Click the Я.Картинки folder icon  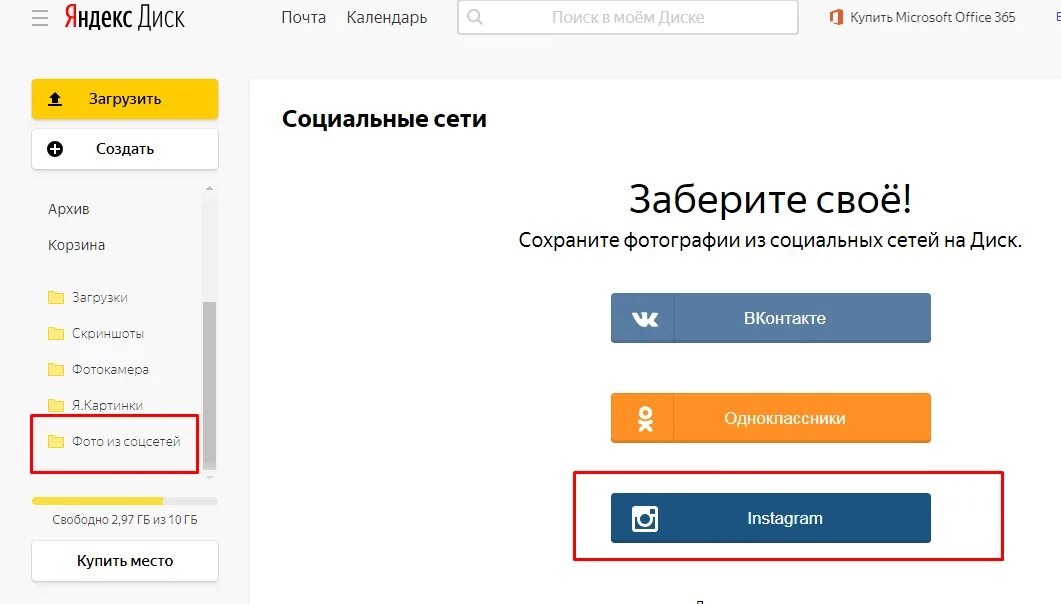(56, 405)
